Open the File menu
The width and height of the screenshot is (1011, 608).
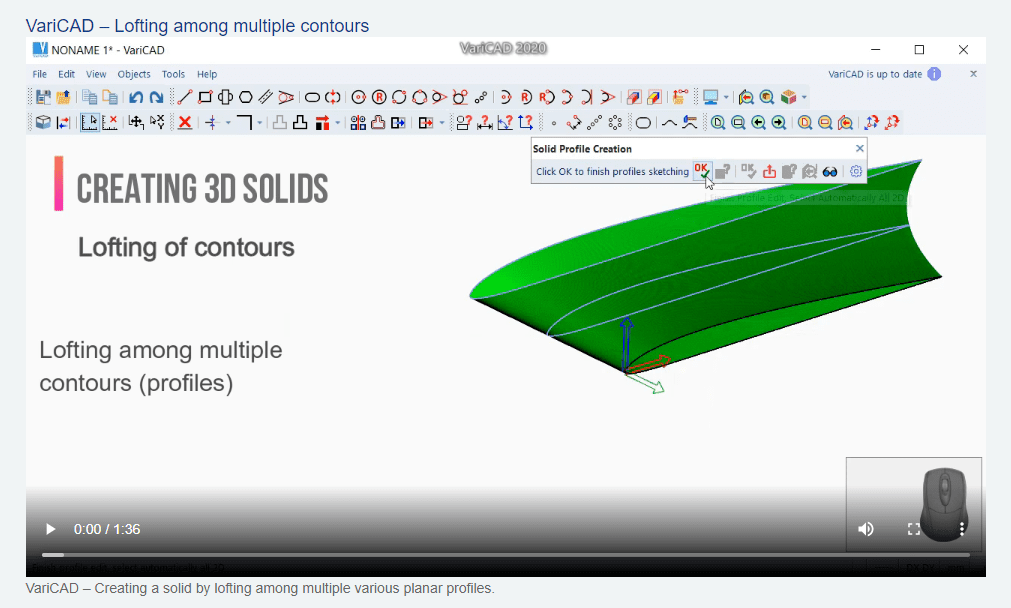tap(39, 74)
